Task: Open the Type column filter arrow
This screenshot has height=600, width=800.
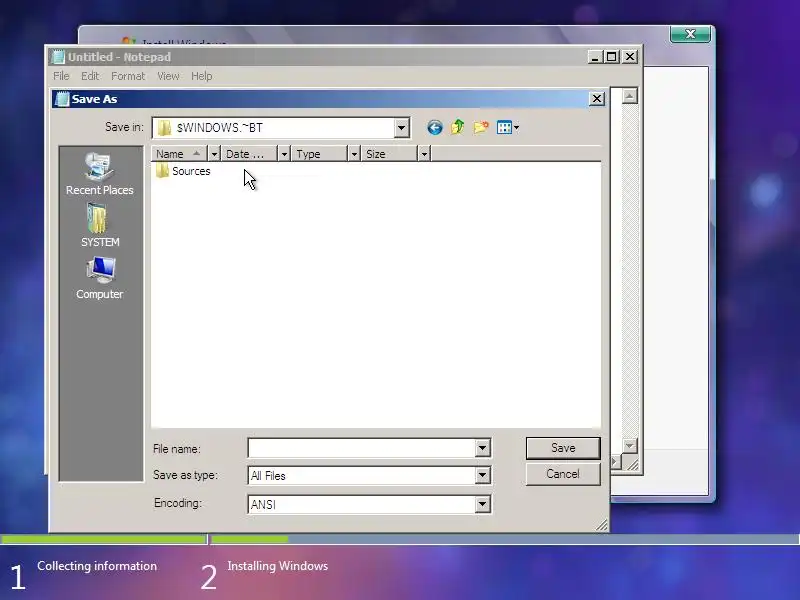Action: tap(354, 154)
